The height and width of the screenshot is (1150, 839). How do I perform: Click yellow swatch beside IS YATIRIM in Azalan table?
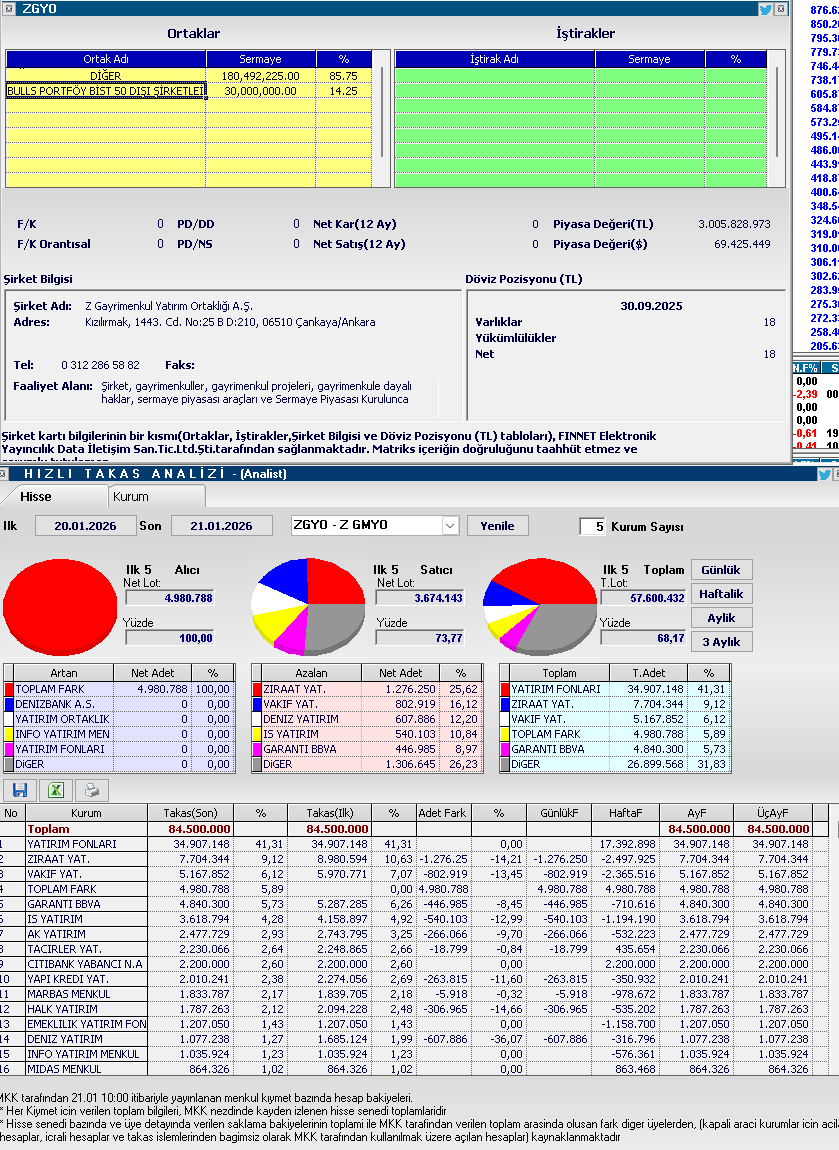coord(257,734)
